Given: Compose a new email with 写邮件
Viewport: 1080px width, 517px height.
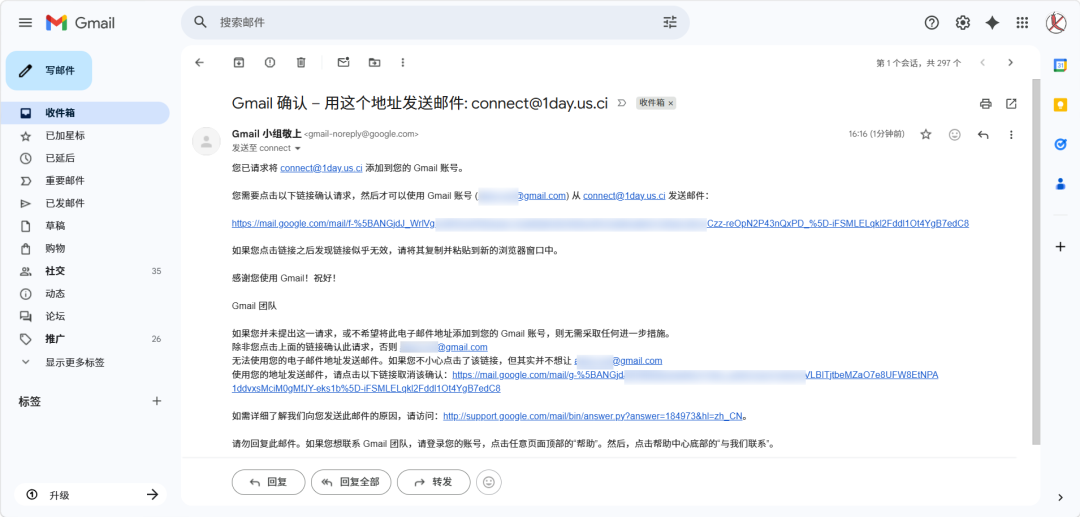Looking at the screenshot, I should pyautogui.click(x=49, y=70).
